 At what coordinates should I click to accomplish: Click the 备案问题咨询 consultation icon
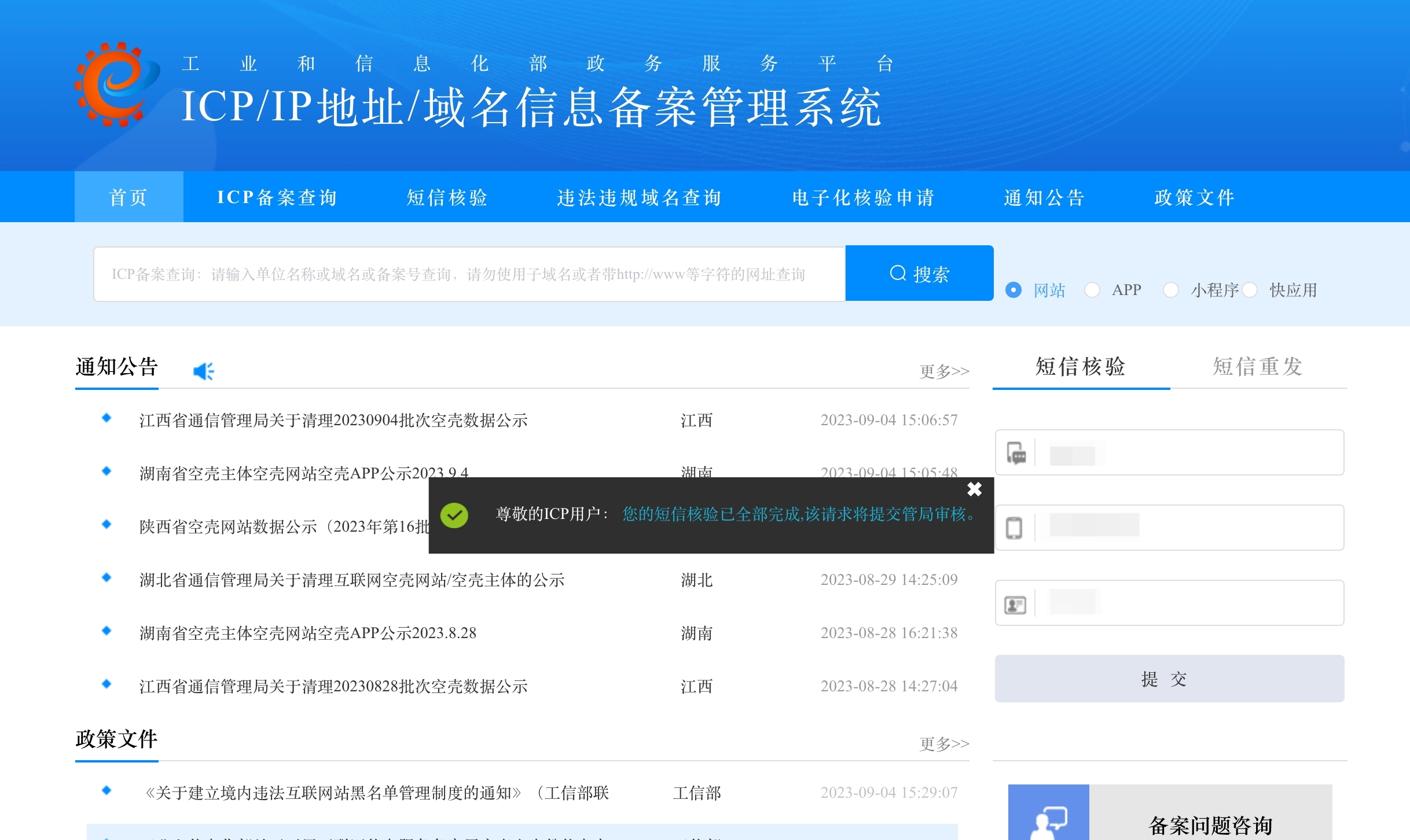pyautogui.click(x=1048, y=821)
